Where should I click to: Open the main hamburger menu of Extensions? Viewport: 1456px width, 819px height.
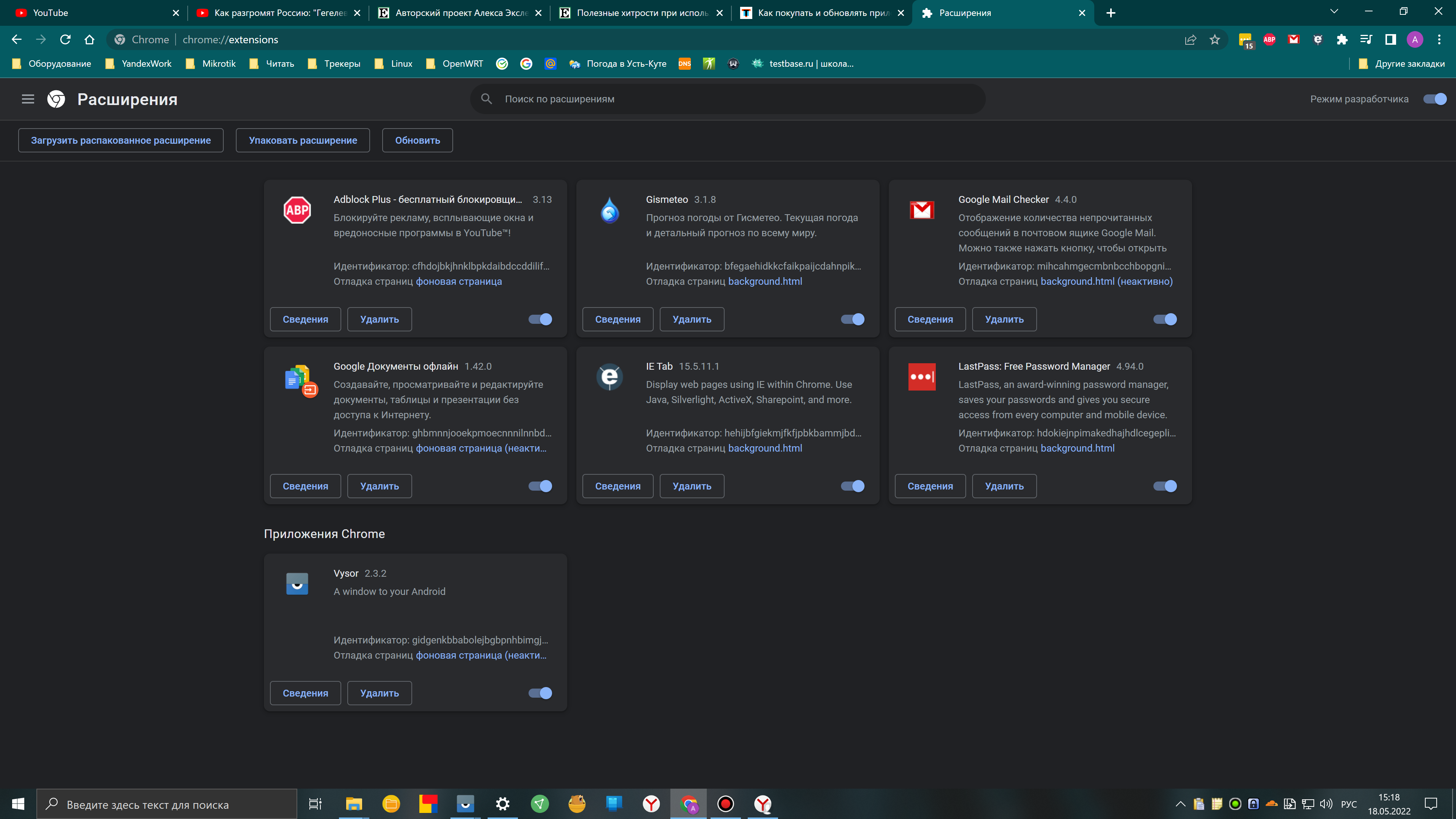[28, 99]
